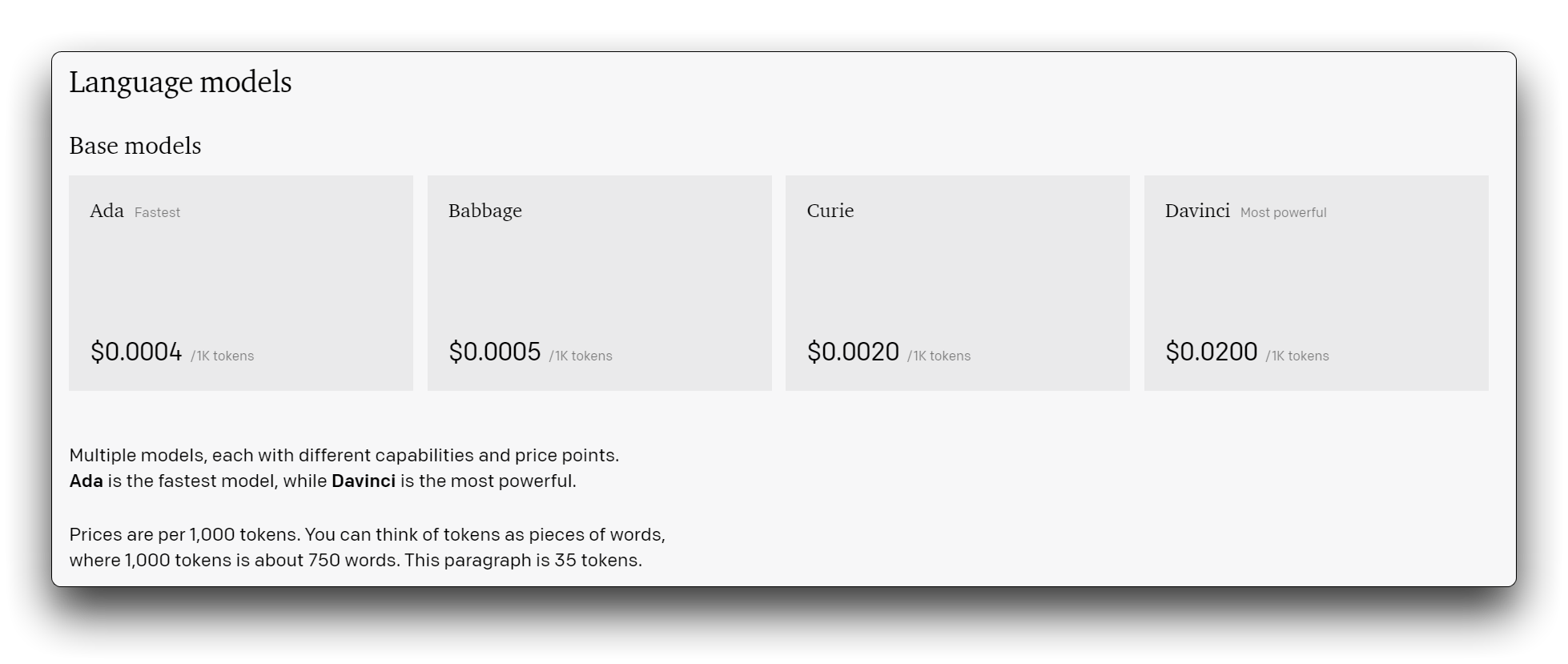Click the Curie card title
The image size is (1568, 664).
point(830,211)
